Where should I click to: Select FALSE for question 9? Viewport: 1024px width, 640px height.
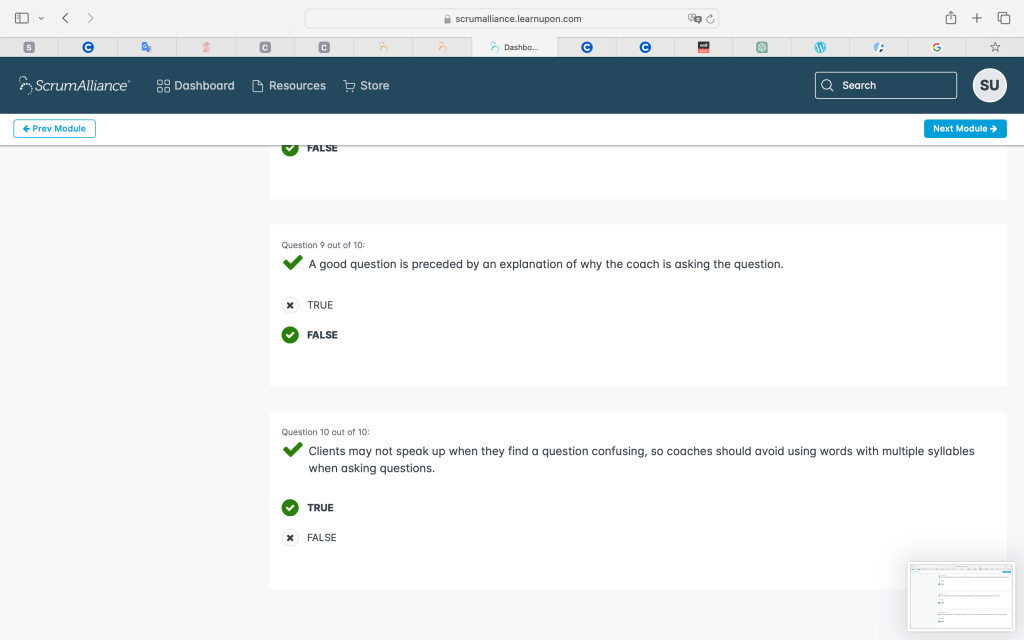point(291,335)
